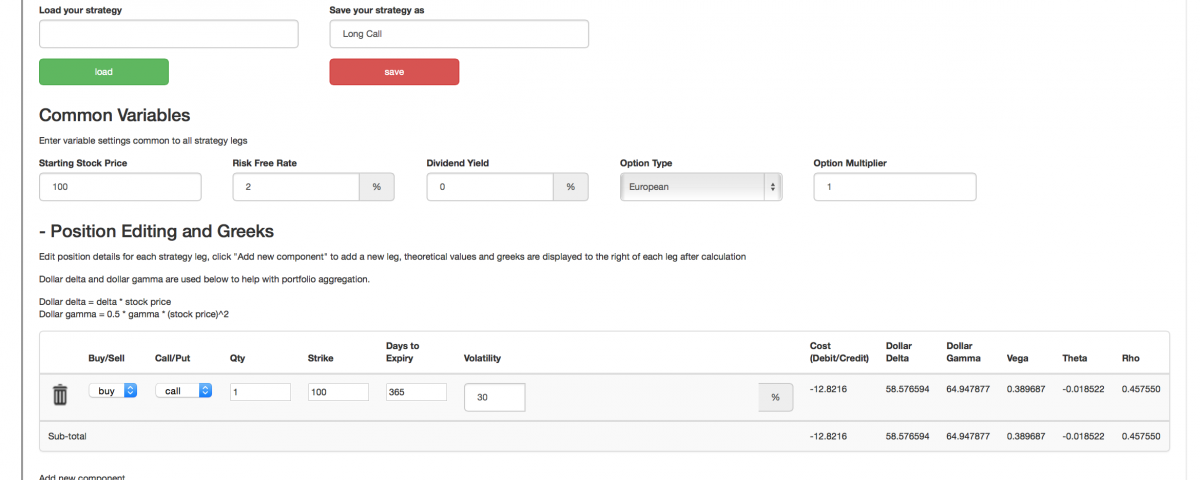Focus the Volatility input box
Image resolution: width=1200 pixels, height=480 pixels.
(494, 397)
